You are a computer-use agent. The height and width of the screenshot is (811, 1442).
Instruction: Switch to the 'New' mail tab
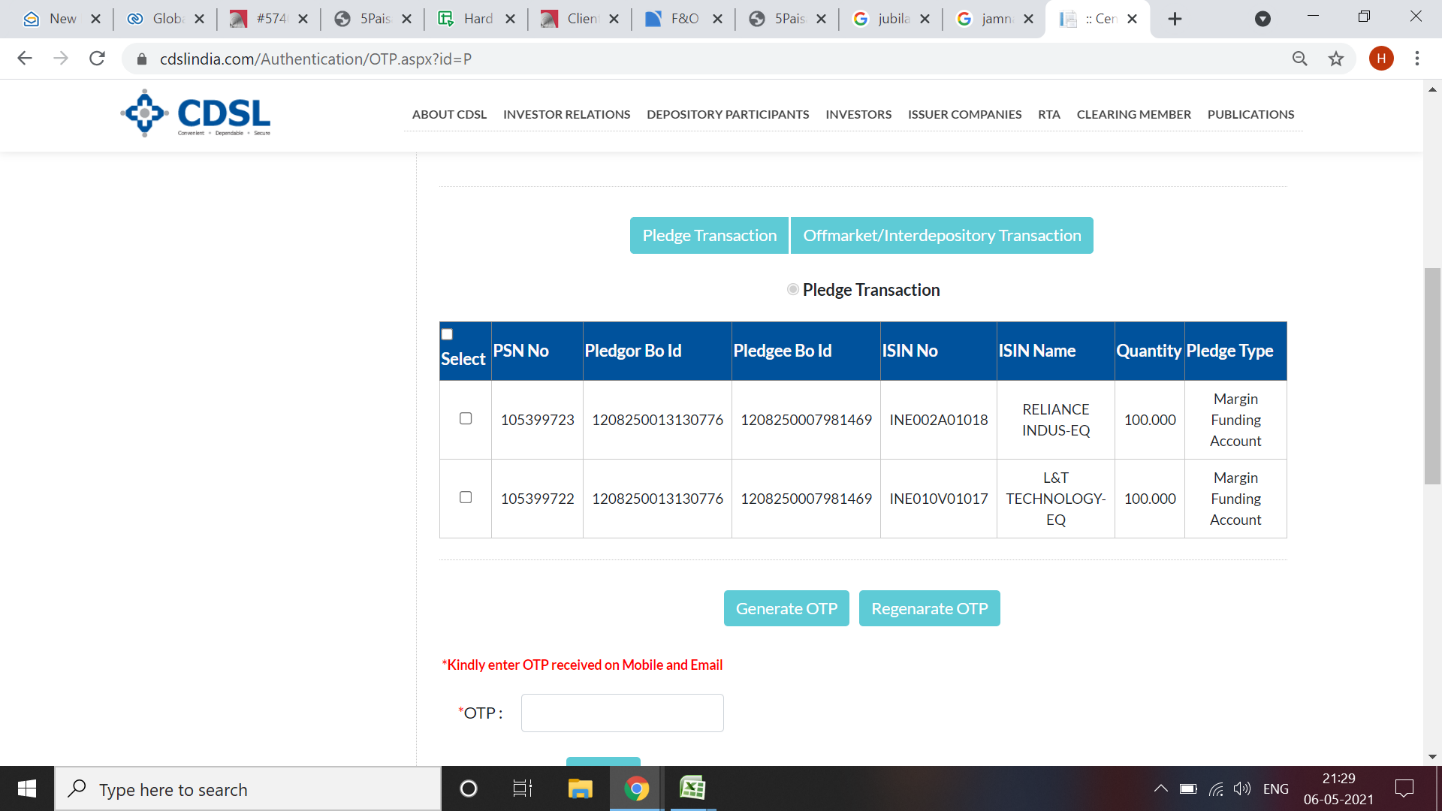tap(62, 19)
